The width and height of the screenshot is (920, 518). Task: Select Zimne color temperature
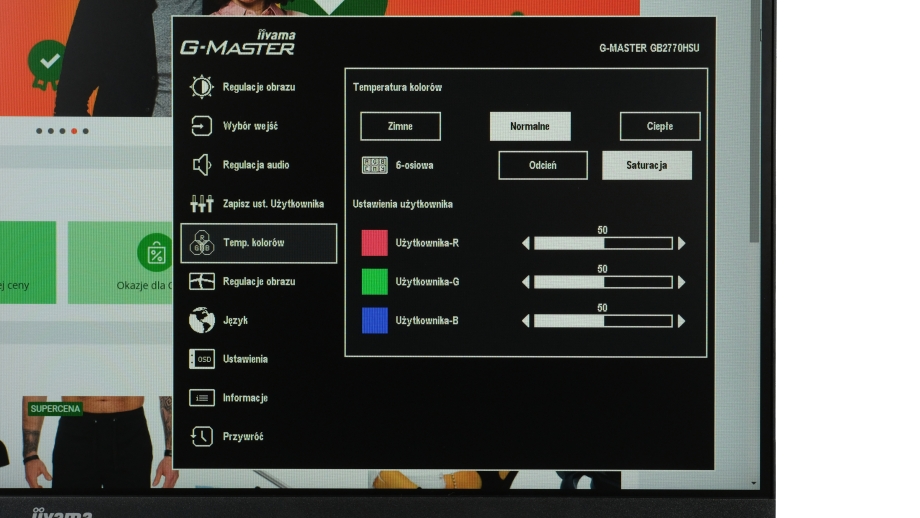[x=400, y=126]
